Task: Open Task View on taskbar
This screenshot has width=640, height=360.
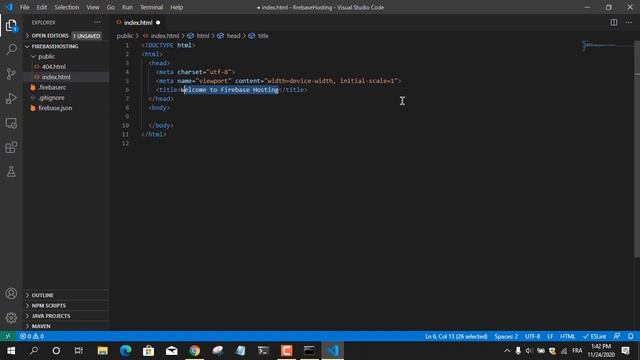Action: pyautogui.click(x=78, y=351)
